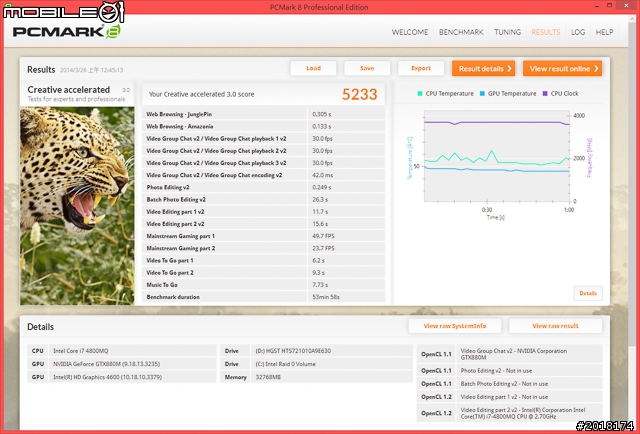
Task: Select the Music To Go row
Action: pyautogui.click(x=263, y=285)
